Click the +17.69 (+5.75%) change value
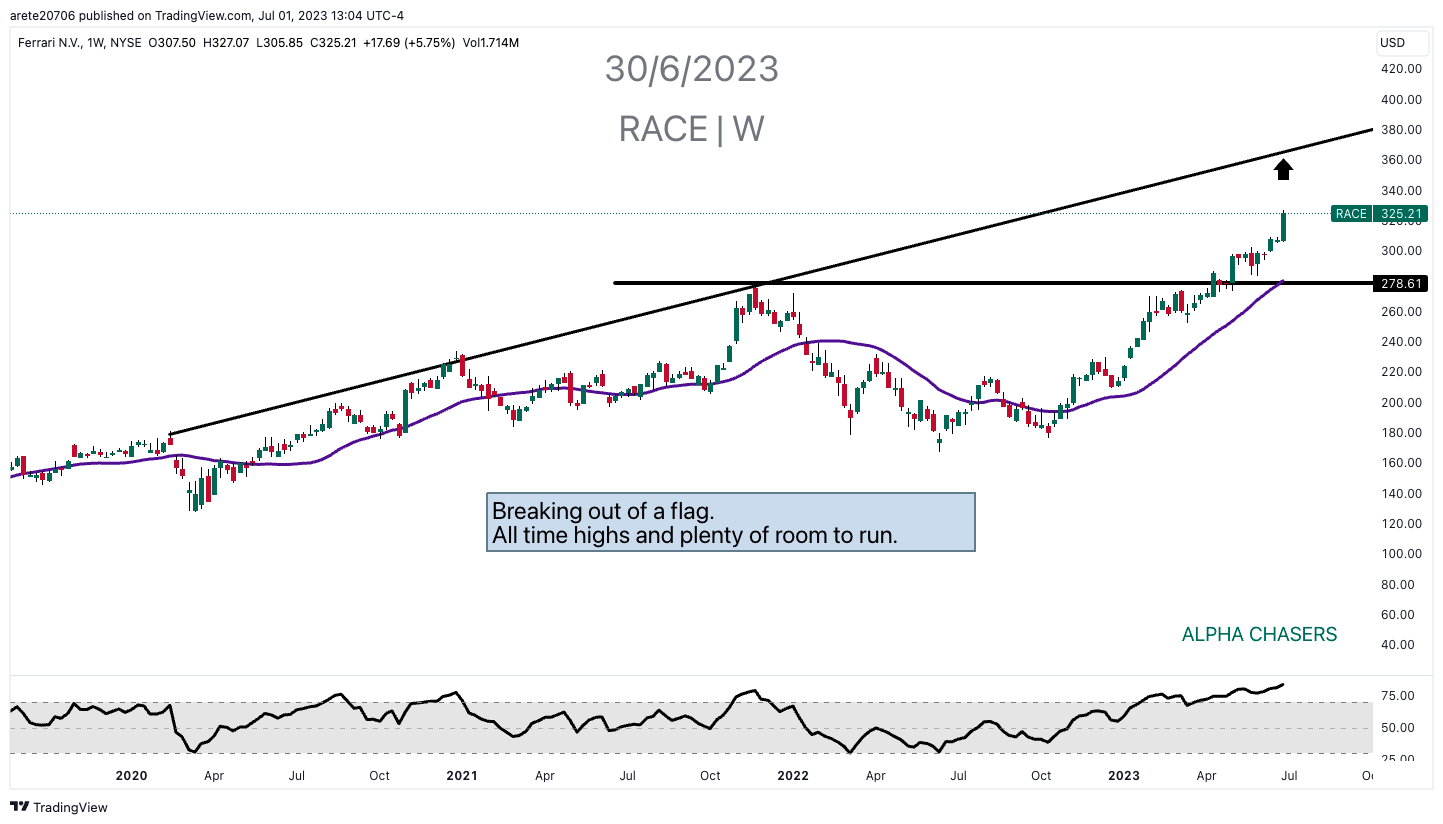This screenshot has width=1443, height=824. click(x=410, y=43)
